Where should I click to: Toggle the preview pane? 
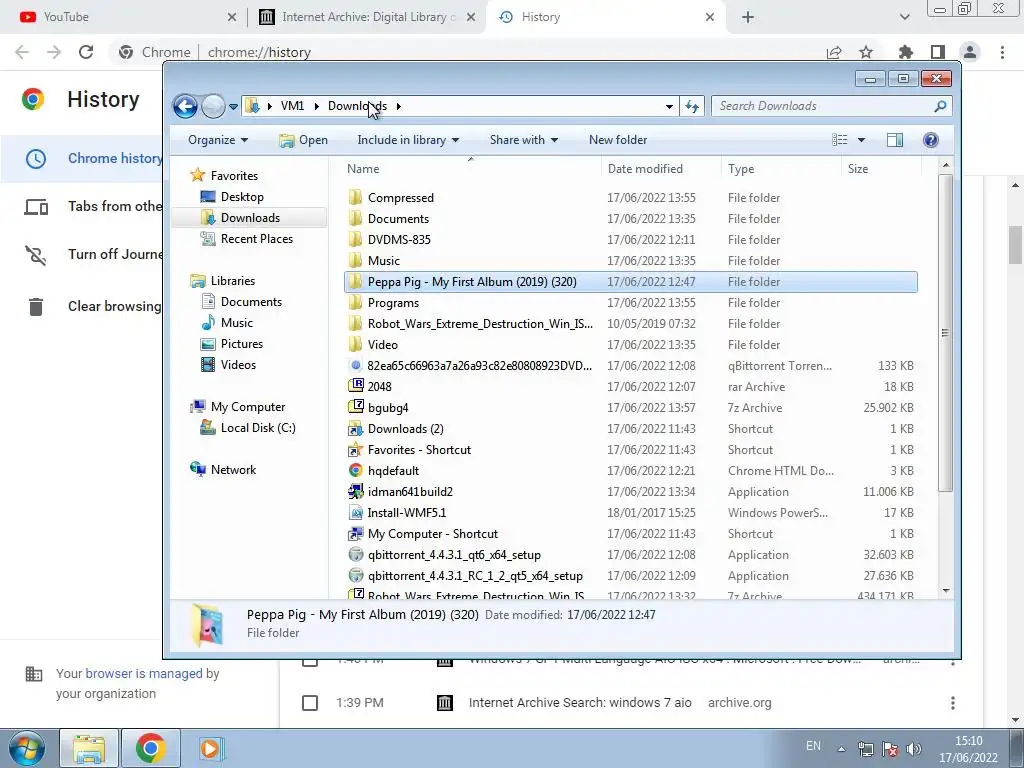pyautogui.click(x=895, y=140)
